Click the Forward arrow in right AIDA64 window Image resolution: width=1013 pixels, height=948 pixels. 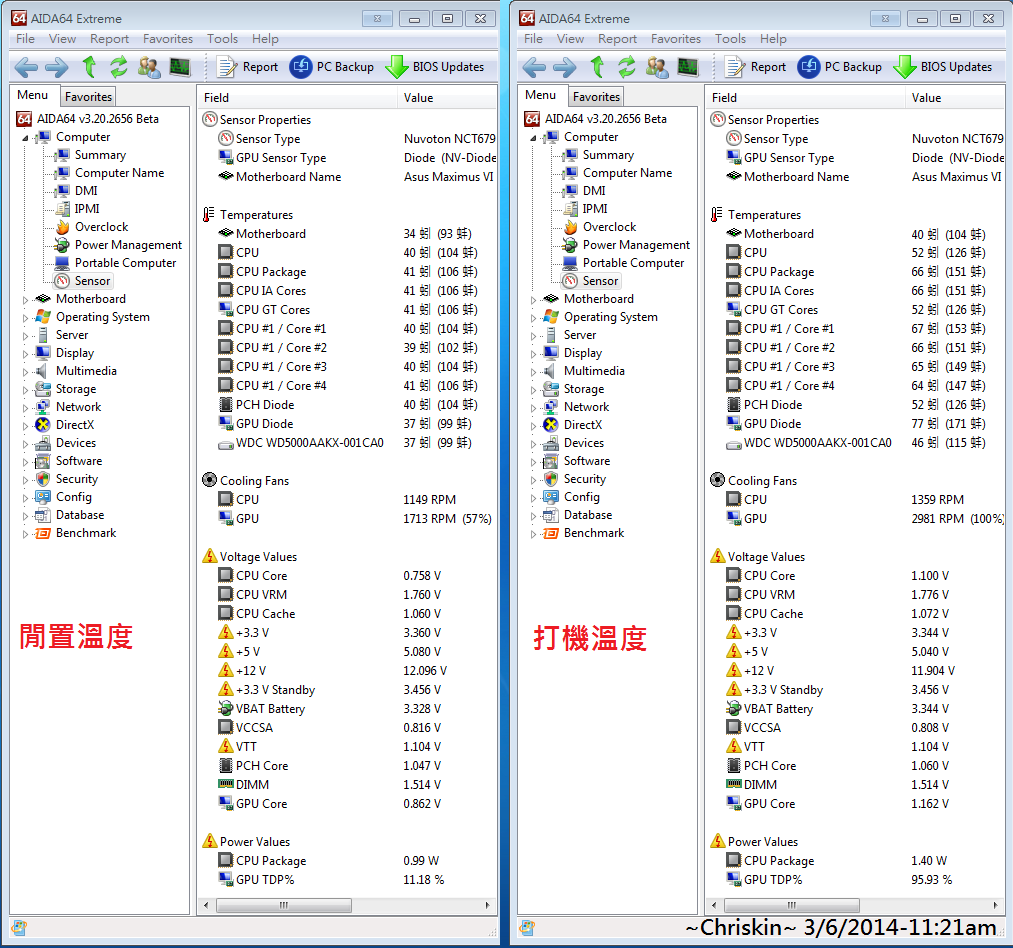pyautogui.click(x=564, y=67)
